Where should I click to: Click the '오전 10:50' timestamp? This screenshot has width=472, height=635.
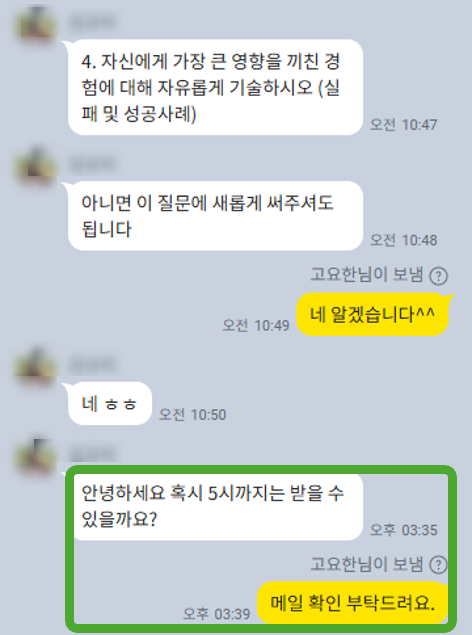(192, 414)
